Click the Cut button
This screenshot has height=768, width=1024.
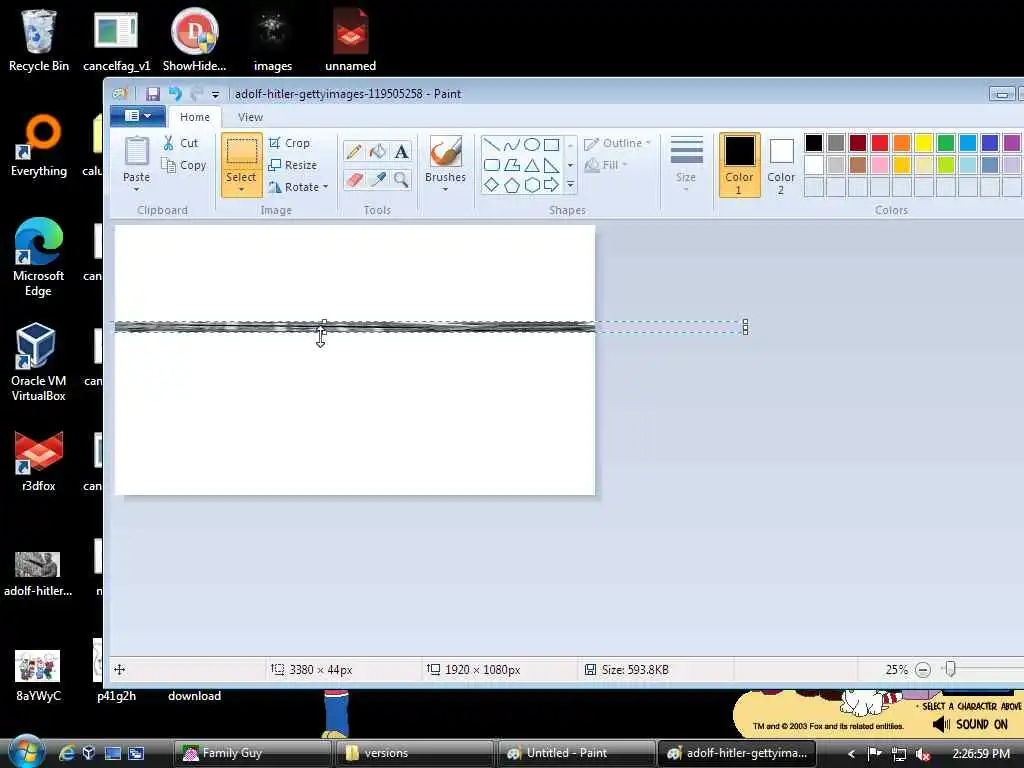(x=181, y=143)
